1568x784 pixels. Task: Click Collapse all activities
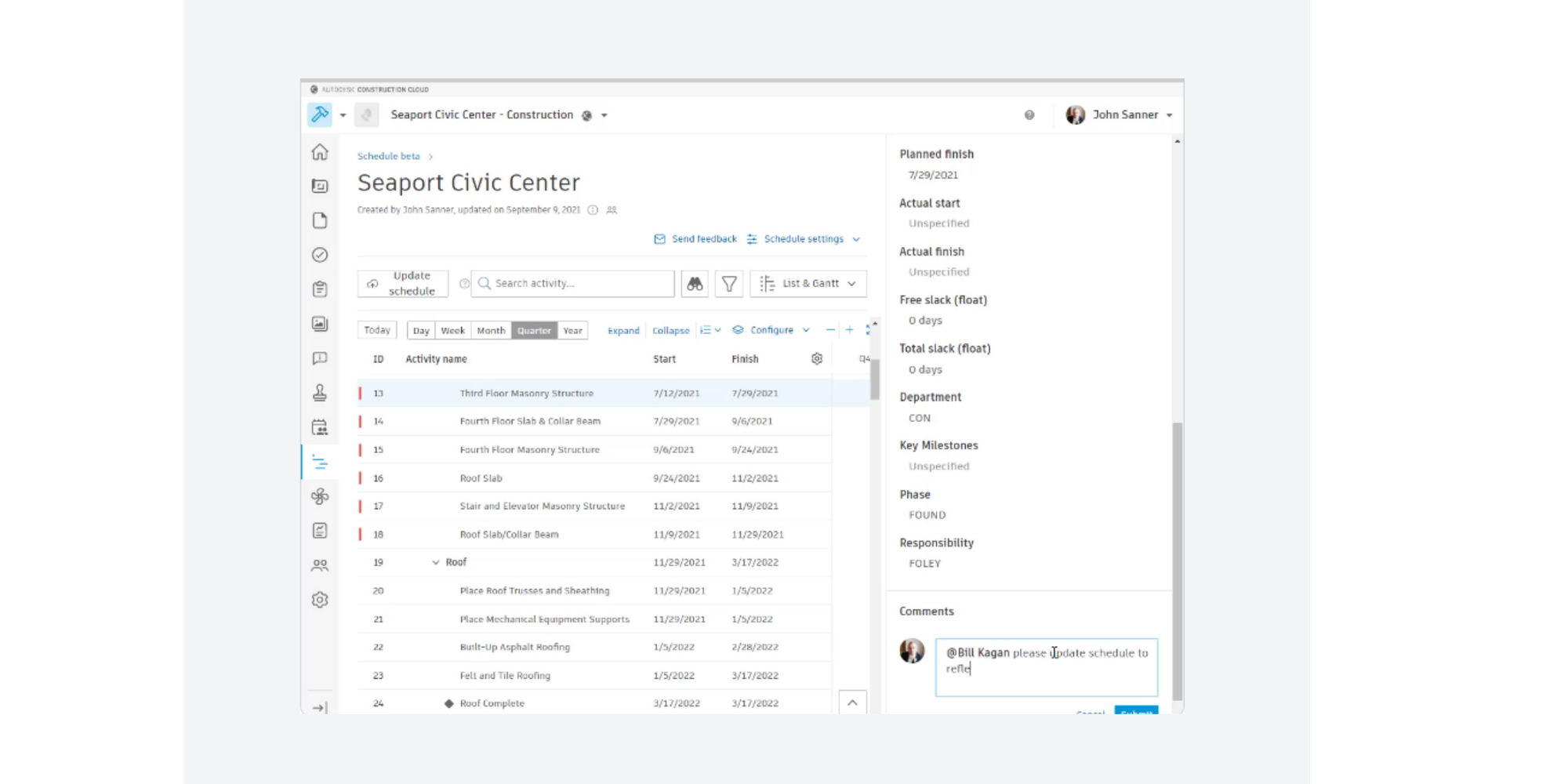coord(671,331)
